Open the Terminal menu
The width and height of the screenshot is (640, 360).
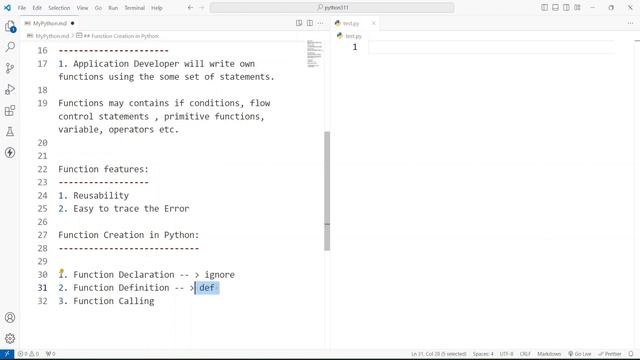135,8
